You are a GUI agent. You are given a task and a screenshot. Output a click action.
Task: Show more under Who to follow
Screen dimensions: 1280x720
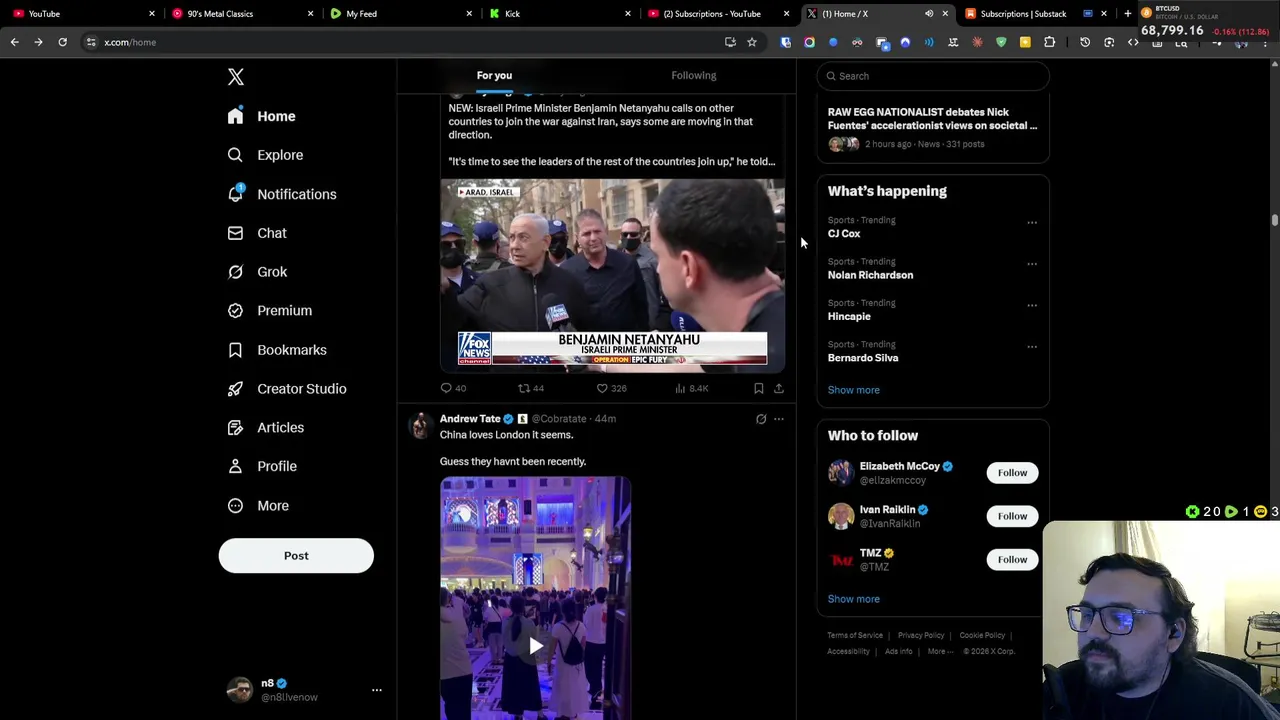pyautogui.click(x=853, y=599)
